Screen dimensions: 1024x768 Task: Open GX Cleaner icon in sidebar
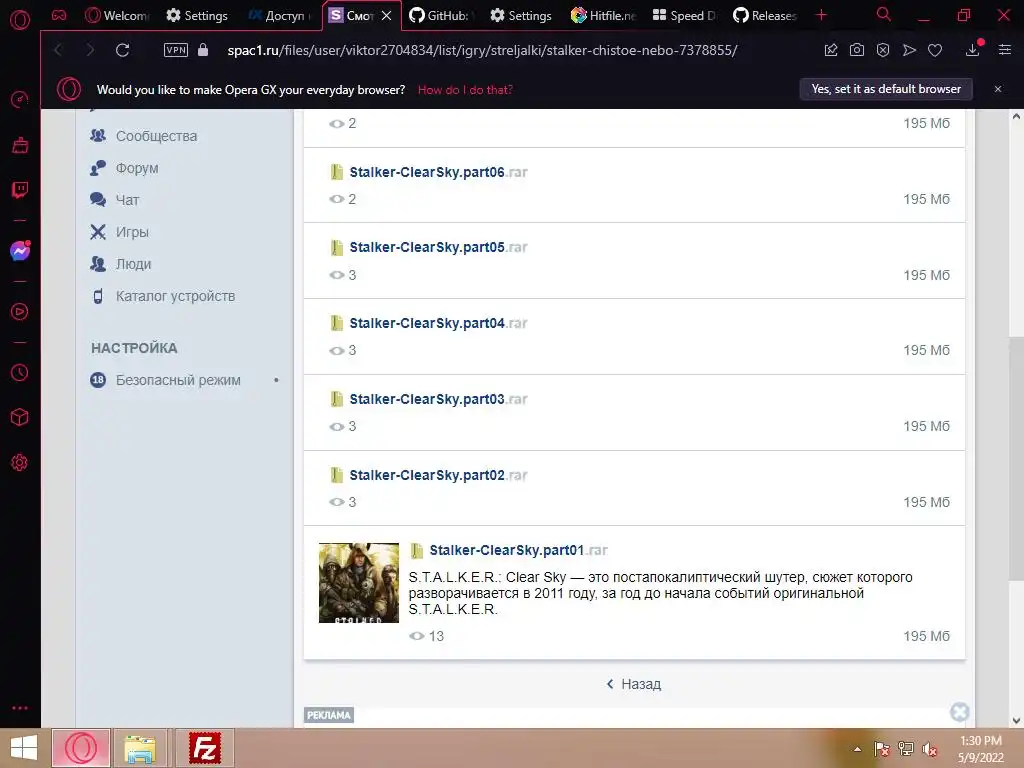click(20, 145)
